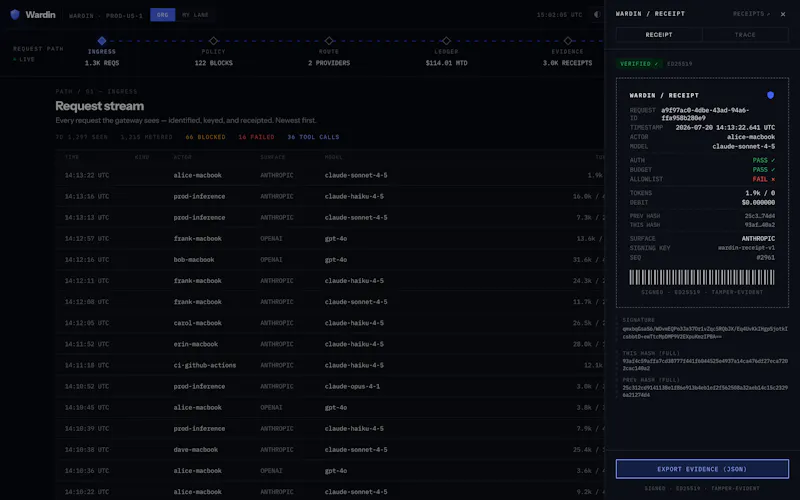Open the erin-macbook request row
800x500 pixels.
pyautogui.click(x=330, y=344)
